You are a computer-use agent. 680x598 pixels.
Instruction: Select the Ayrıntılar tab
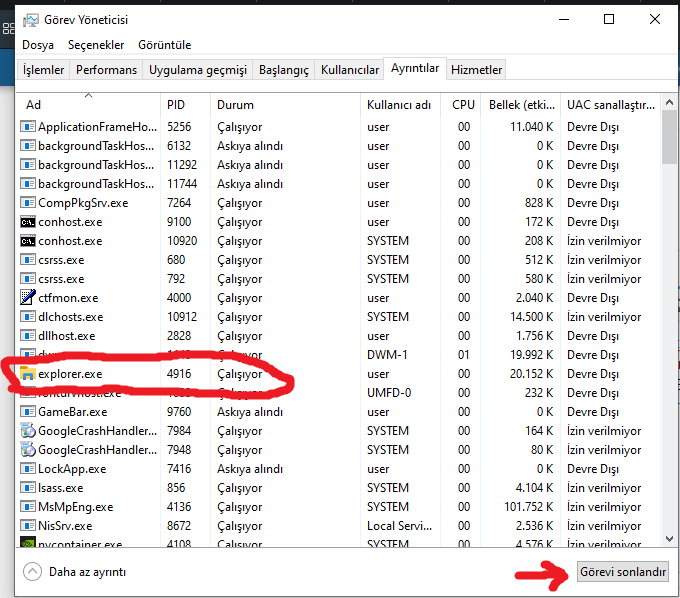pyautogui.click(x=415, y=68)
